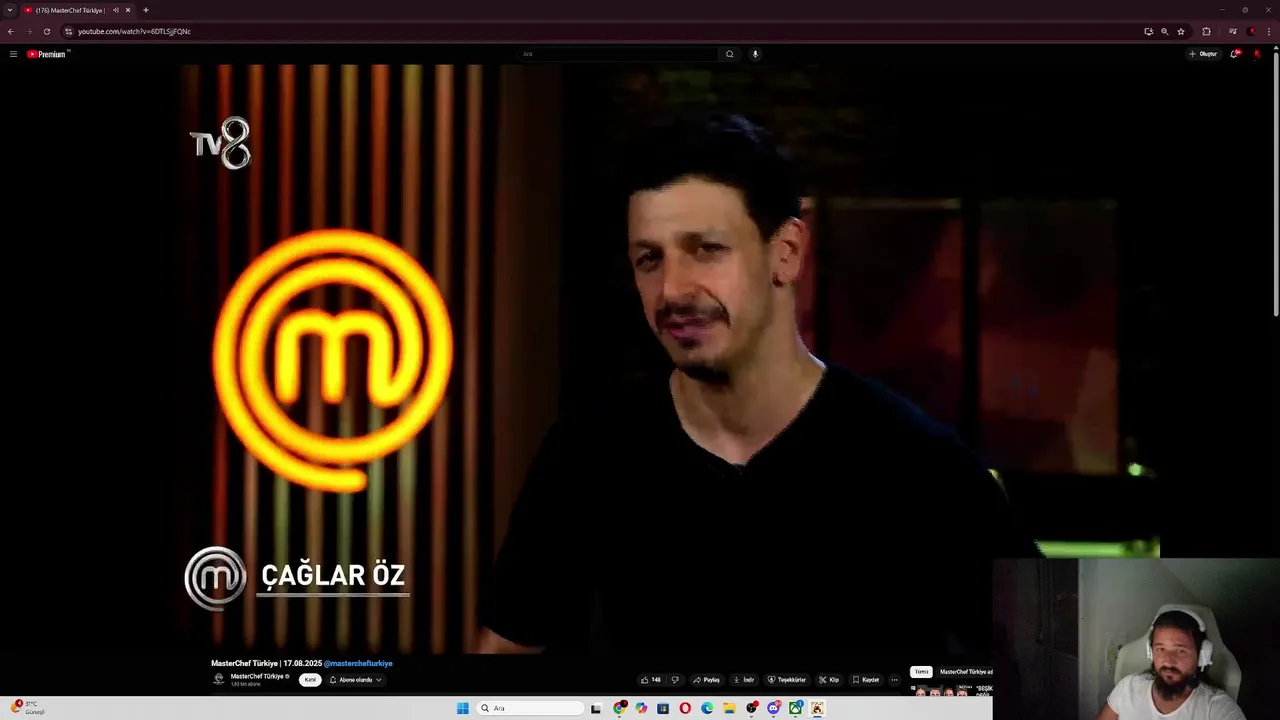Bookmark this page with star icon
Viewport: 1280px width, 720px height.
pos(1181,31)
